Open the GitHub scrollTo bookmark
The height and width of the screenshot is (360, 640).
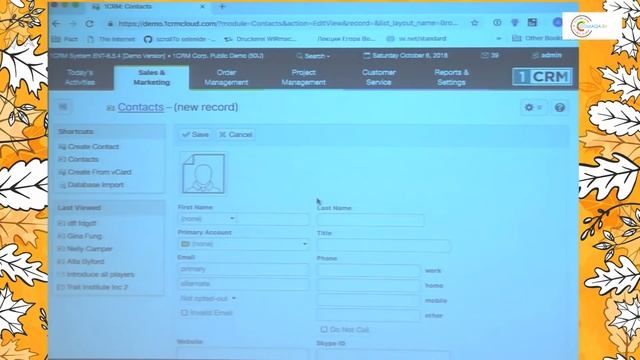click(180, 39)
